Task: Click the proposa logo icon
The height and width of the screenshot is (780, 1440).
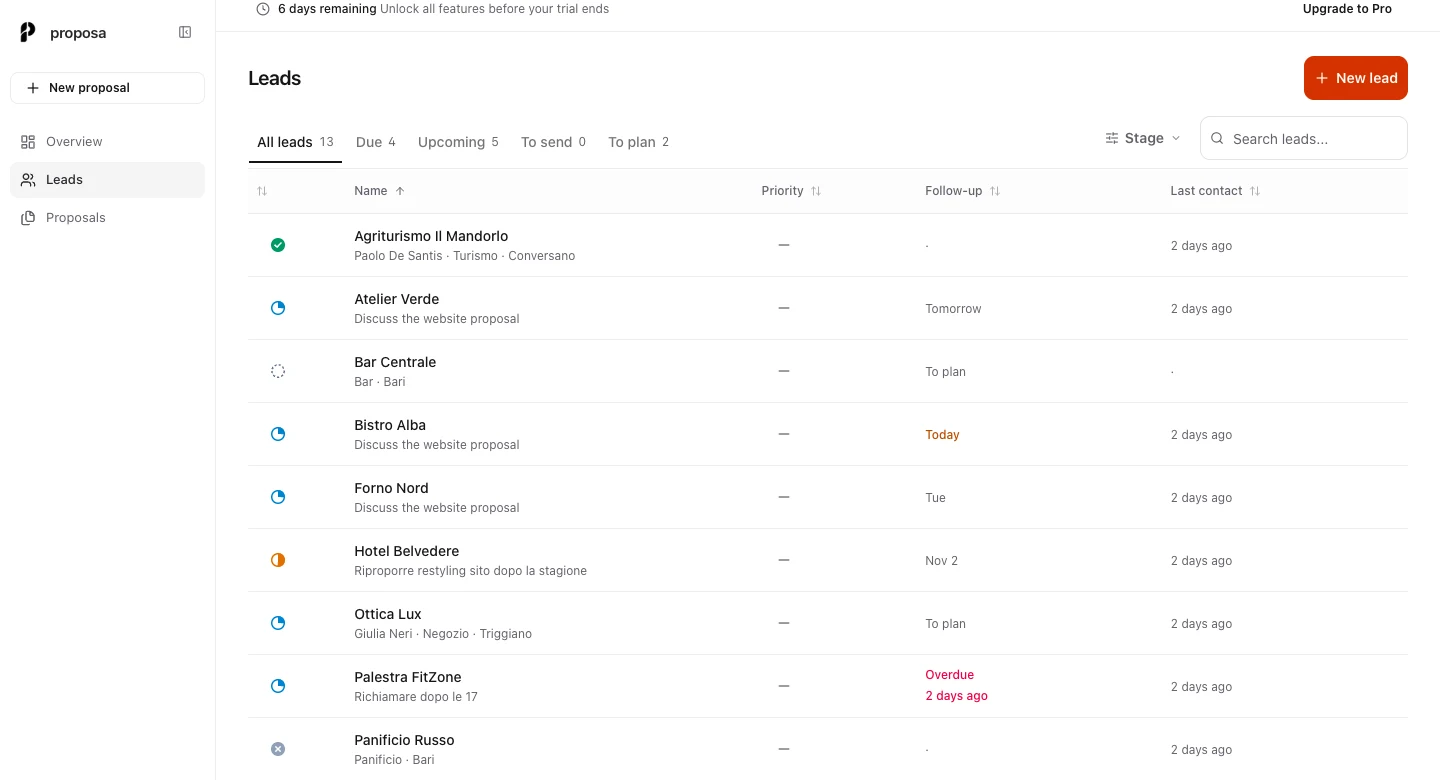Action: (x=28, y=33)
